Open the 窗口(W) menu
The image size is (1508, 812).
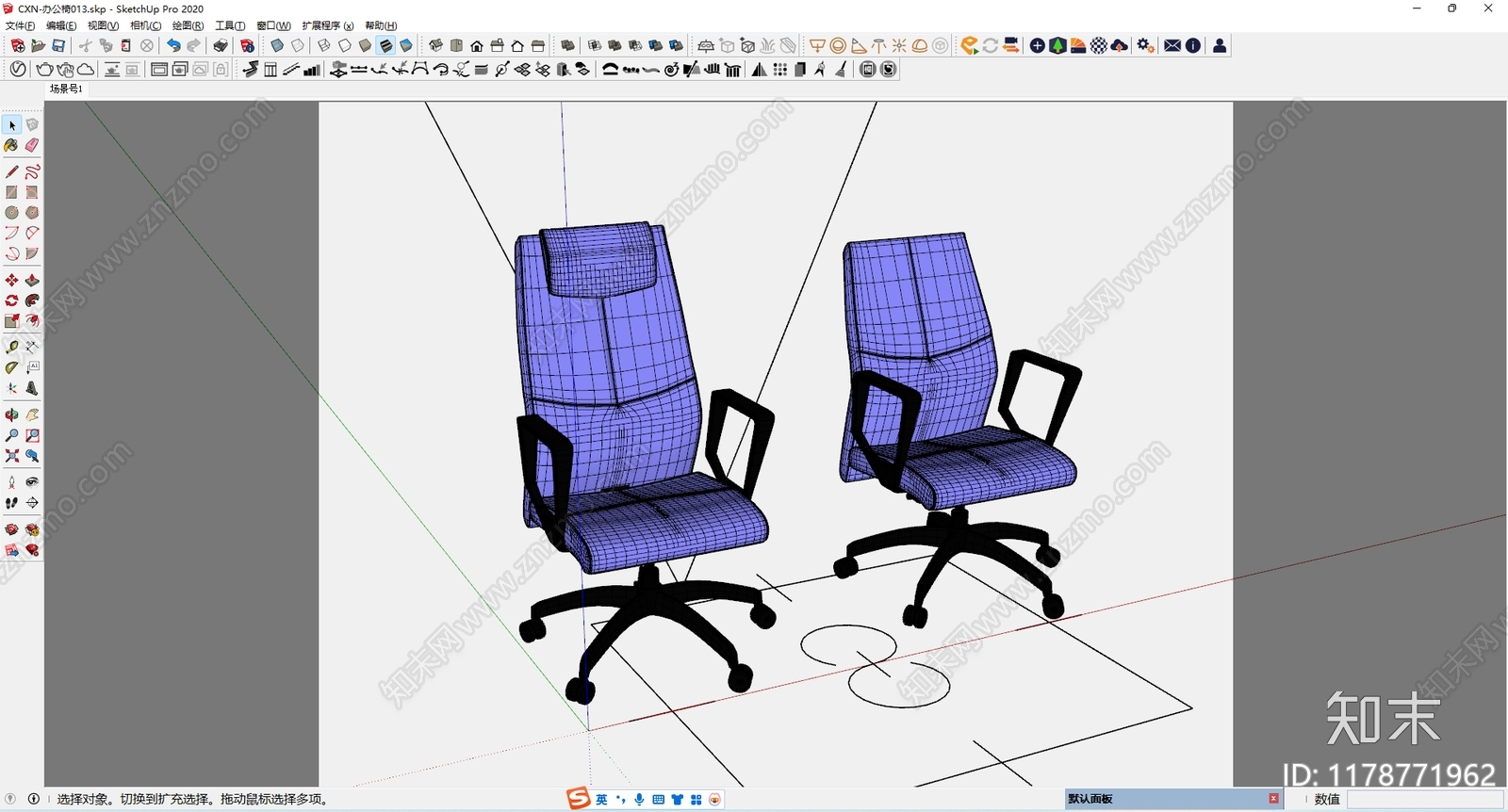(273, 25)
